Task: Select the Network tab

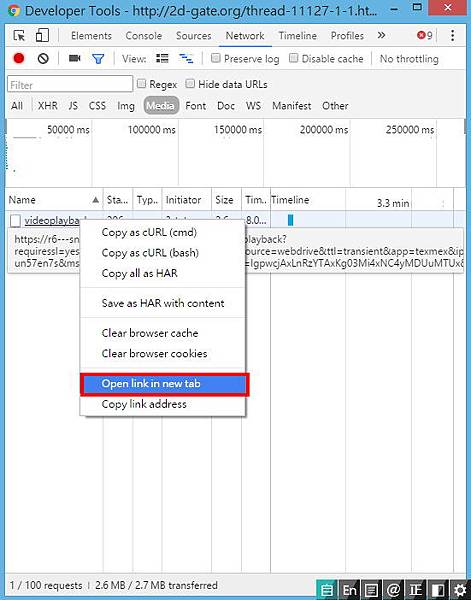Action: click(x=245, y=36)
